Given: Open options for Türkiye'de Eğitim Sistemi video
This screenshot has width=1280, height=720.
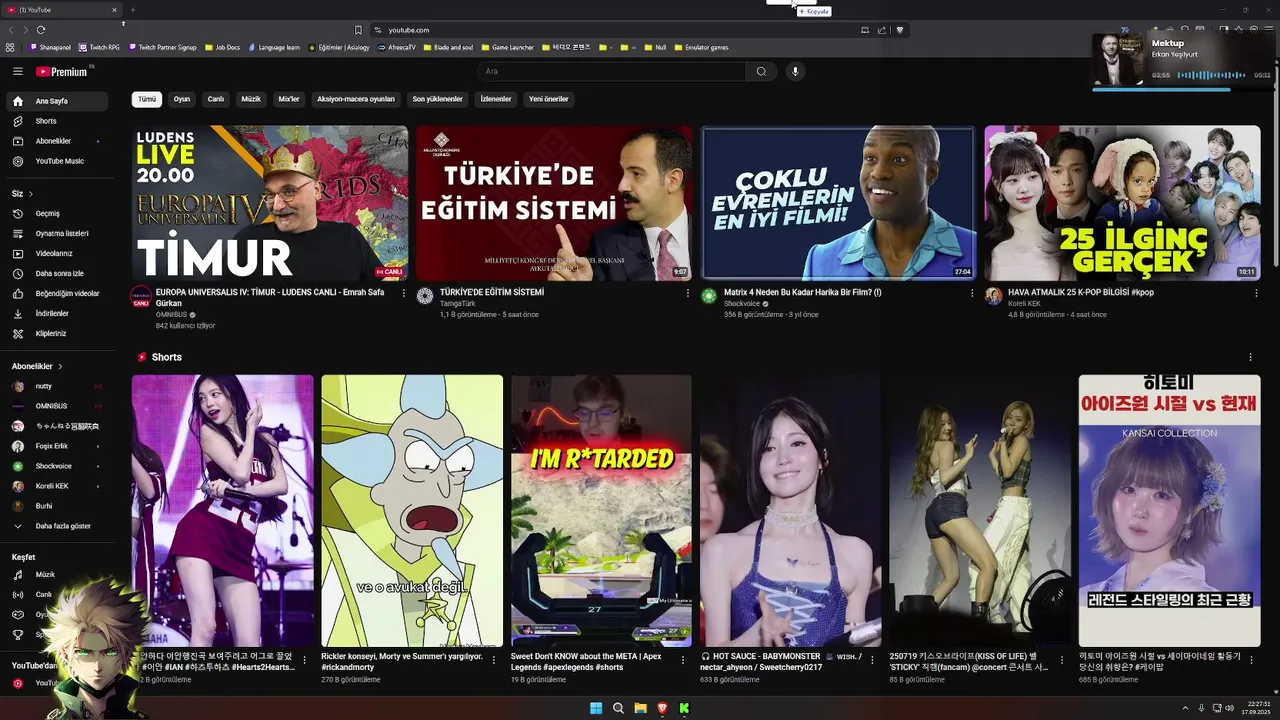Looking at the screenshot, I should click(688, 293).
